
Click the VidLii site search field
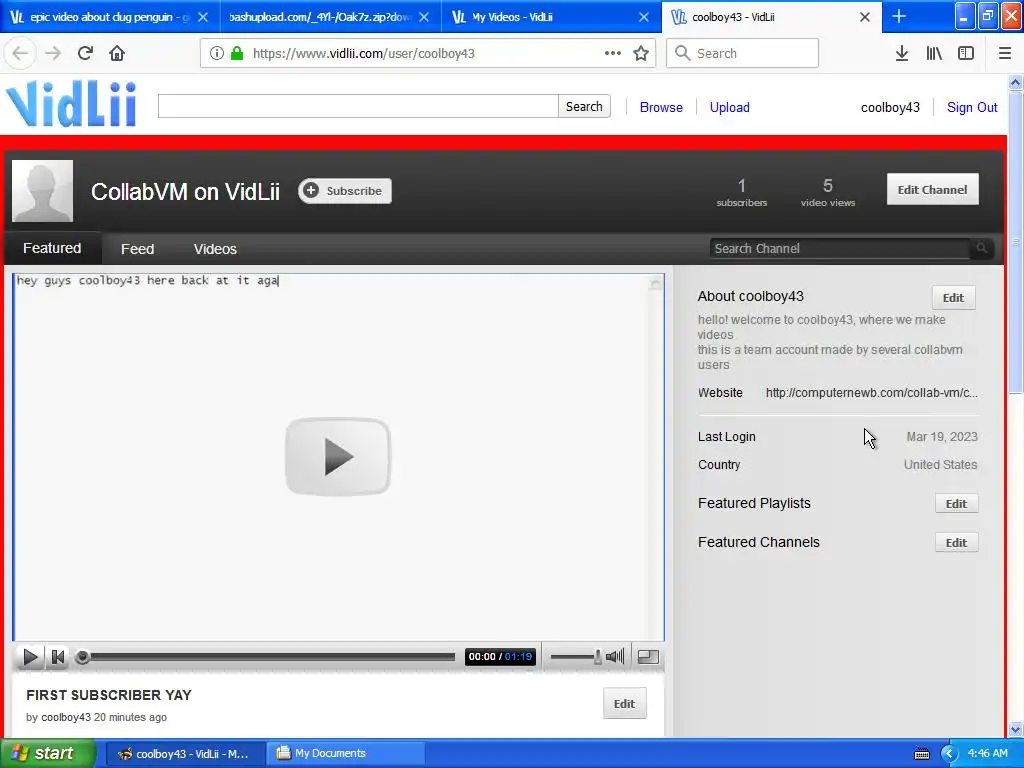click(x=358, y=106)
